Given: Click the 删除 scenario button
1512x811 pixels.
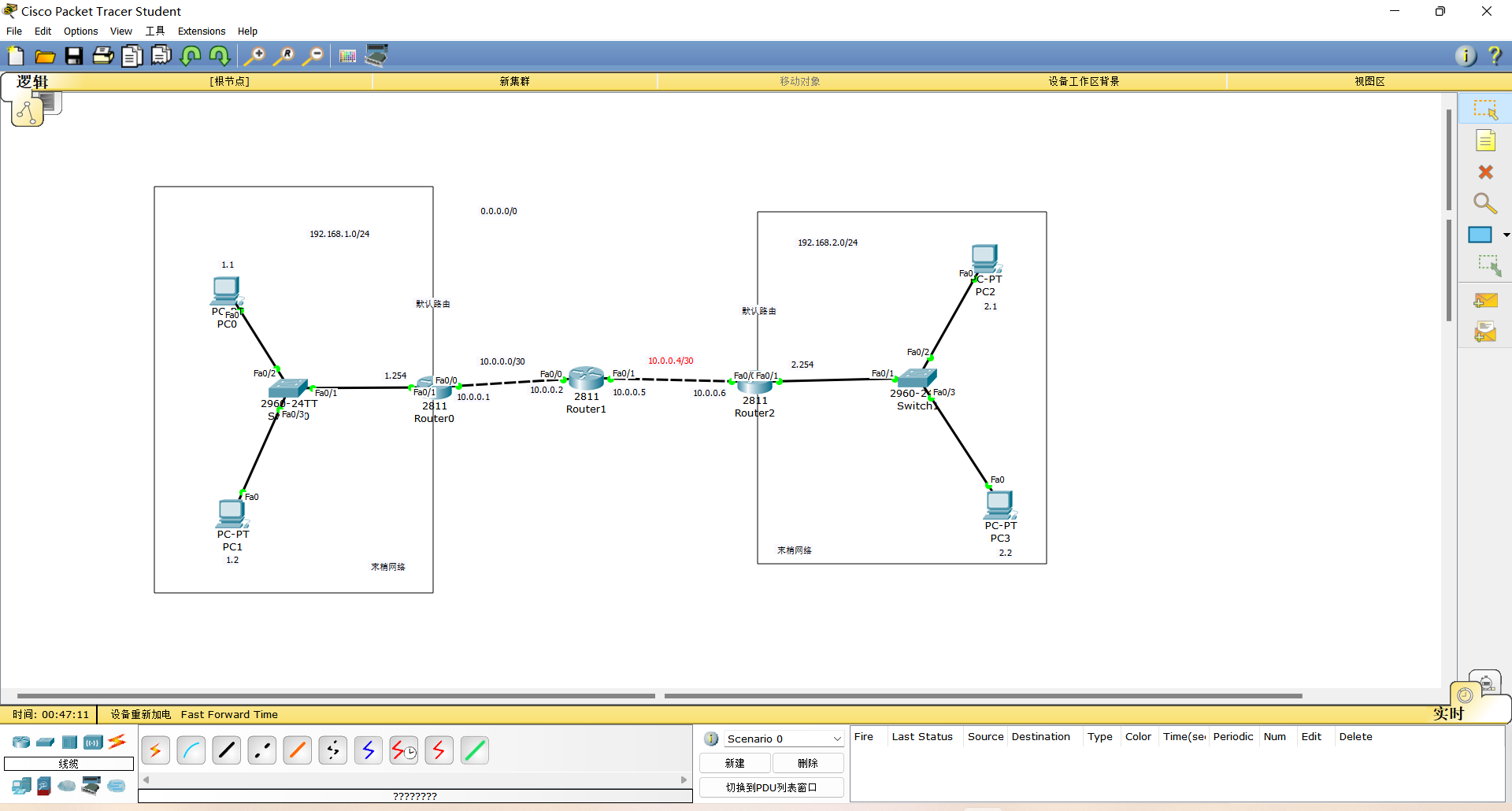Looking at the screenshot, I should pos(808,763).
